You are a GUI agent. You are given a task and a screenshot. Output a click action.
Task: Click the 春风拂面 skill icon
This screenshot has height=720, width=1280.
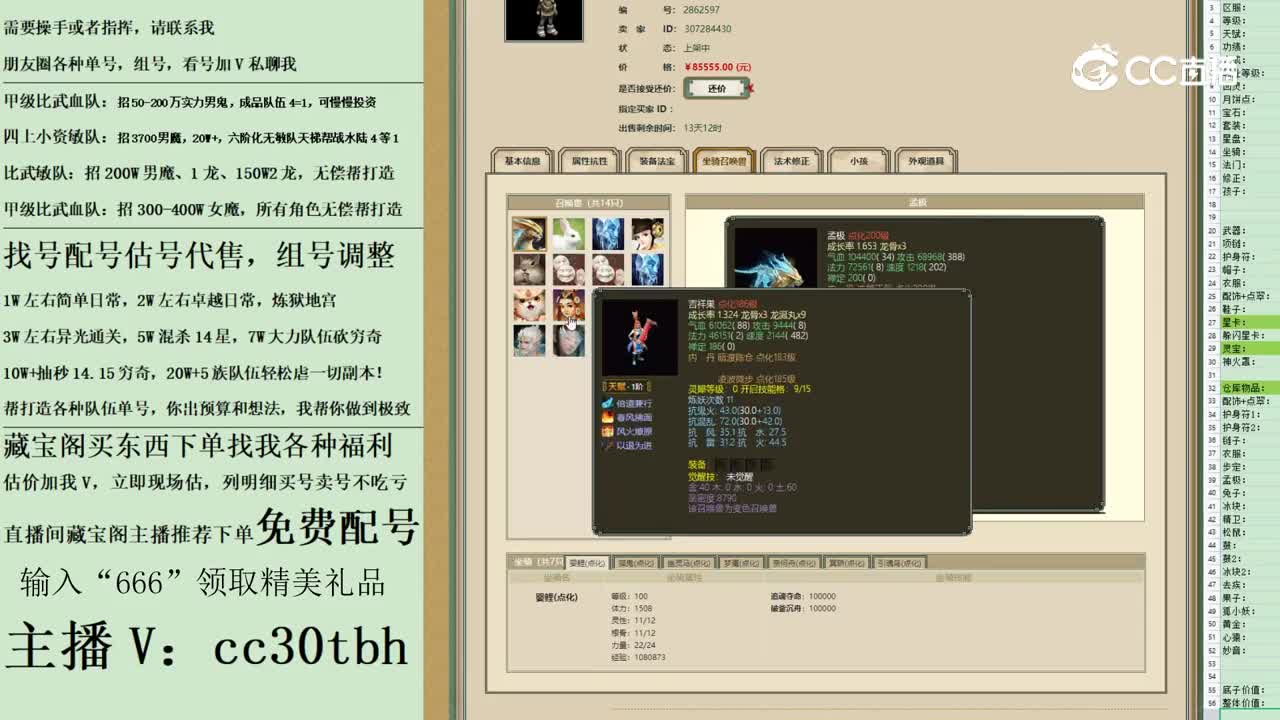[x=607, y=417]
